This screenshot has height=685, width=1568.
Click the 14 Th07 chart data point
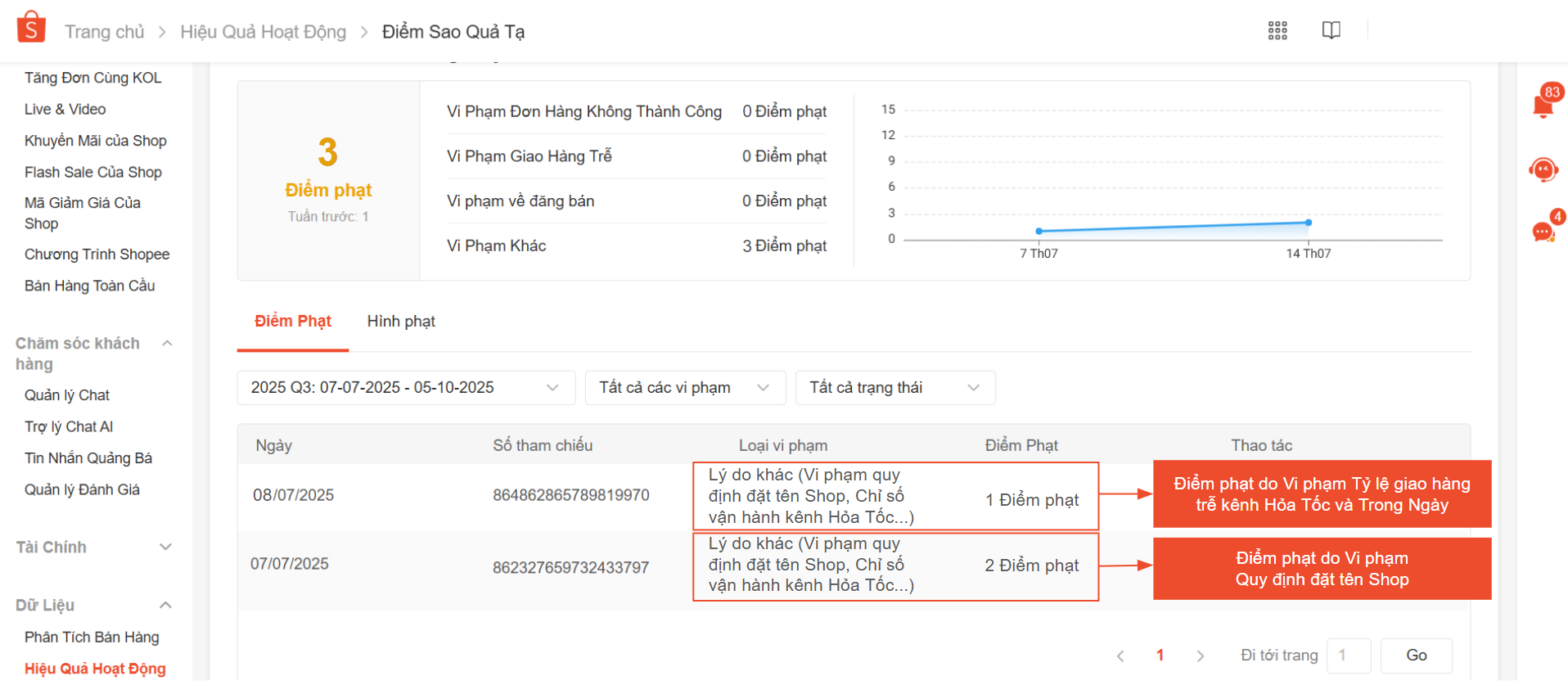pos(1309,223)
